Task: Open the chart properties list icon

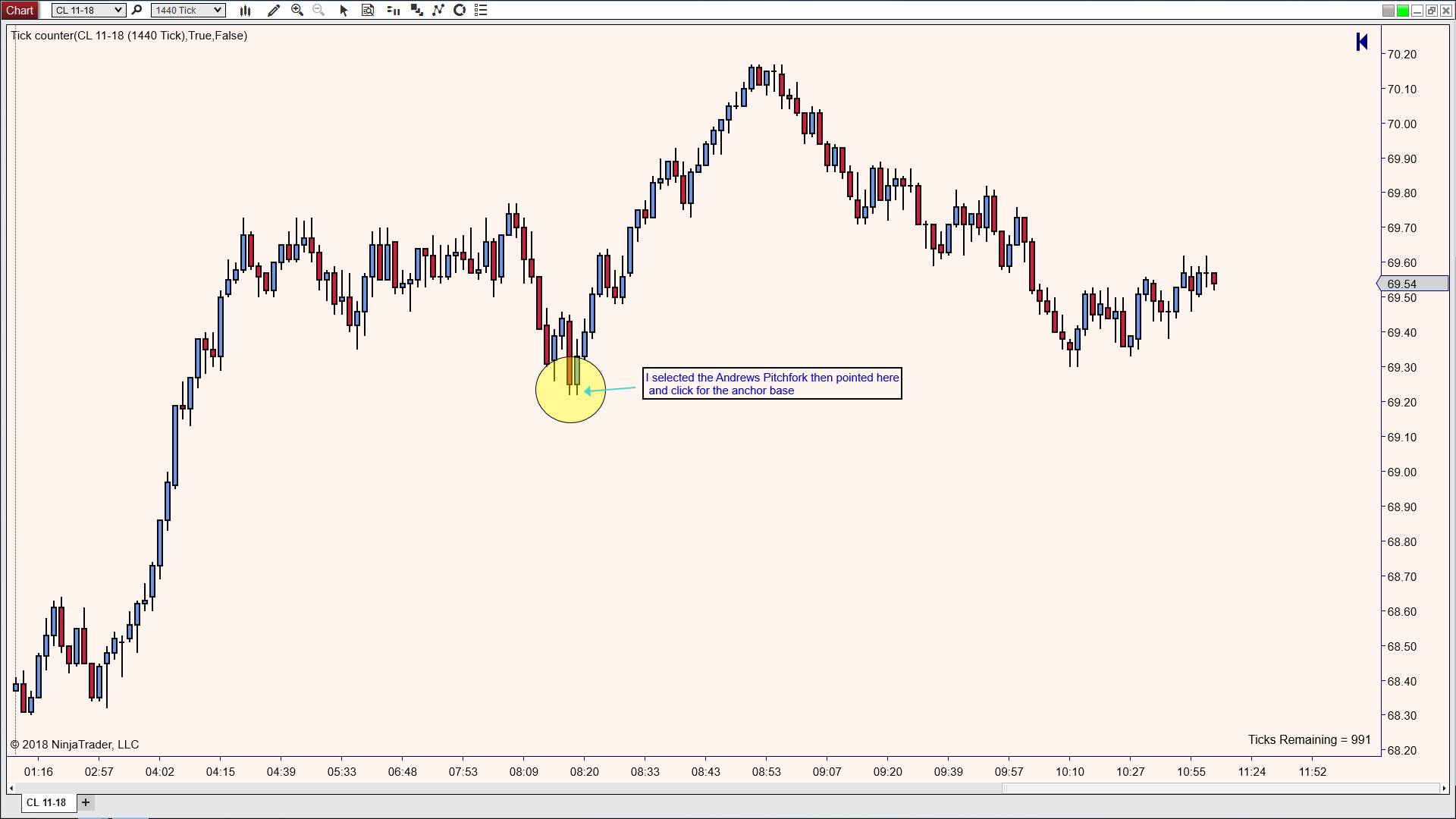Action: pos(481,10)
